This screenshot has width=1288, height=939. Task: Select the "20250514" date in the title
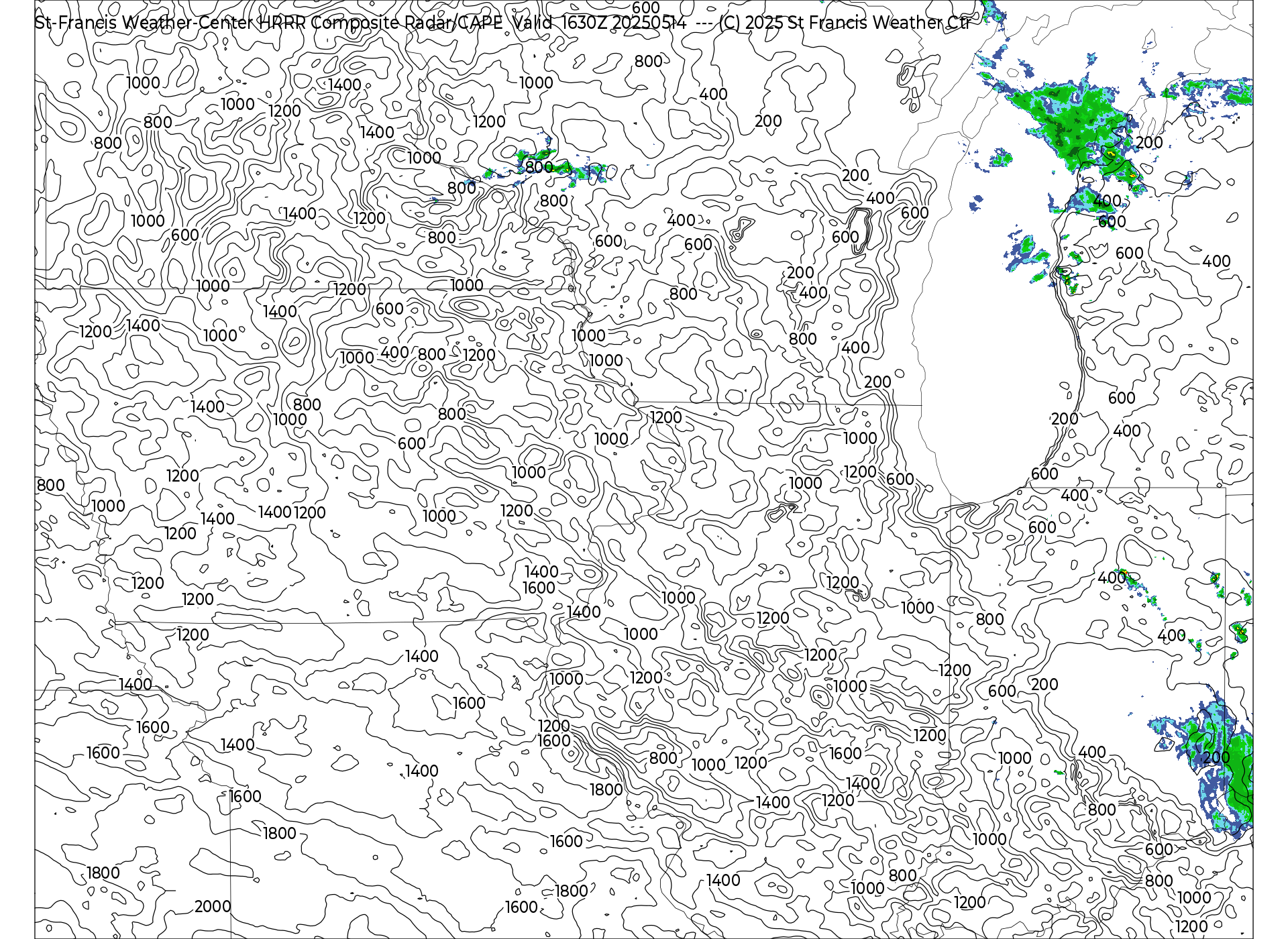click(649, 23)
